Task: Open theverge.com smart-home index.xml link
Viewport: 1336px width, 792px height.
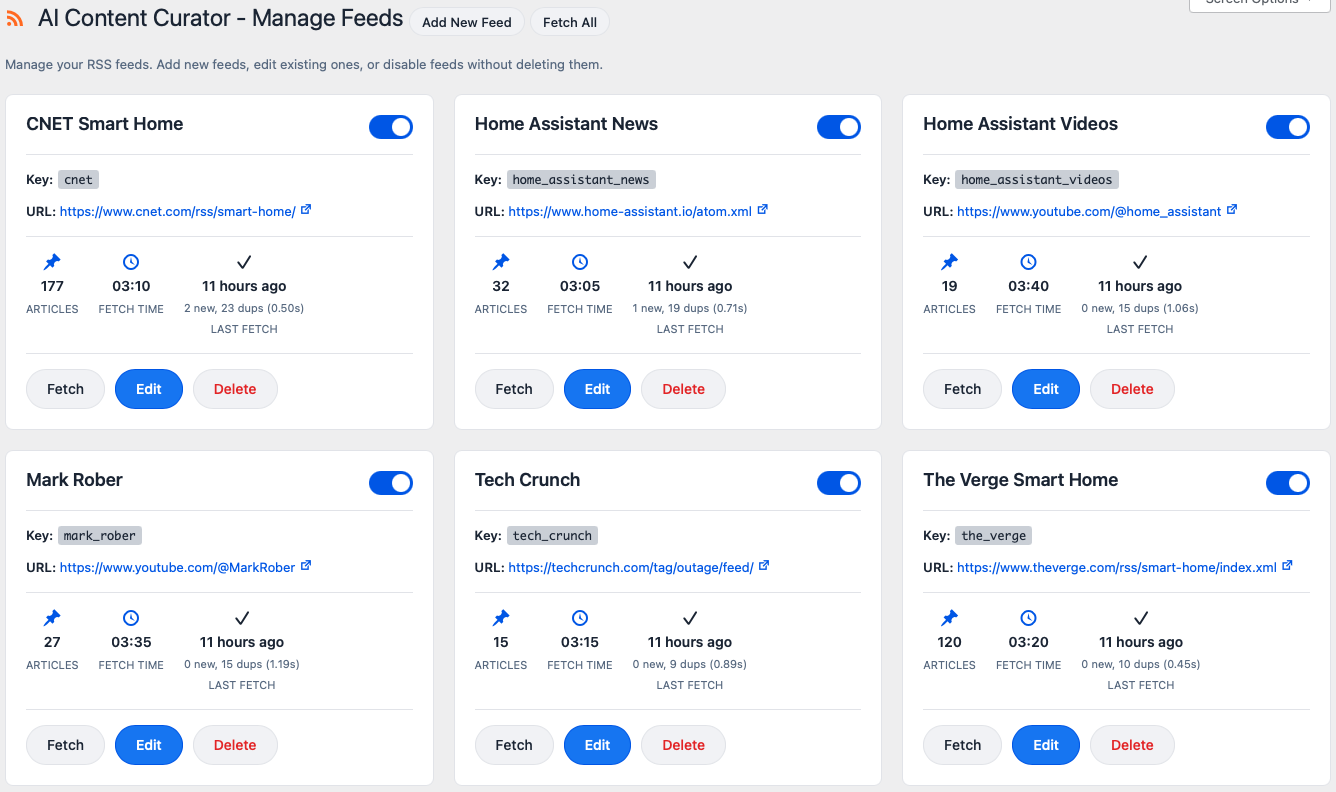Action: [x=1117, y=567]
